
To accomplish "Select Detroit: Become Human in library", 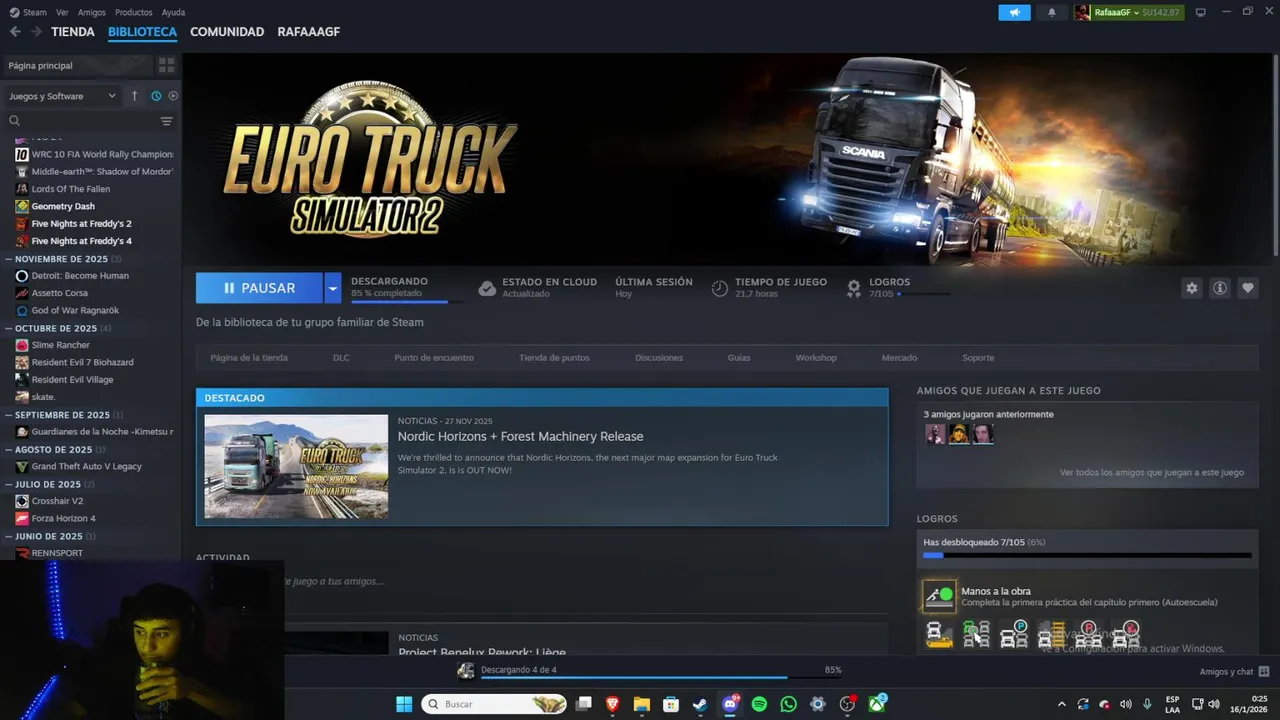I will point(80,276).
